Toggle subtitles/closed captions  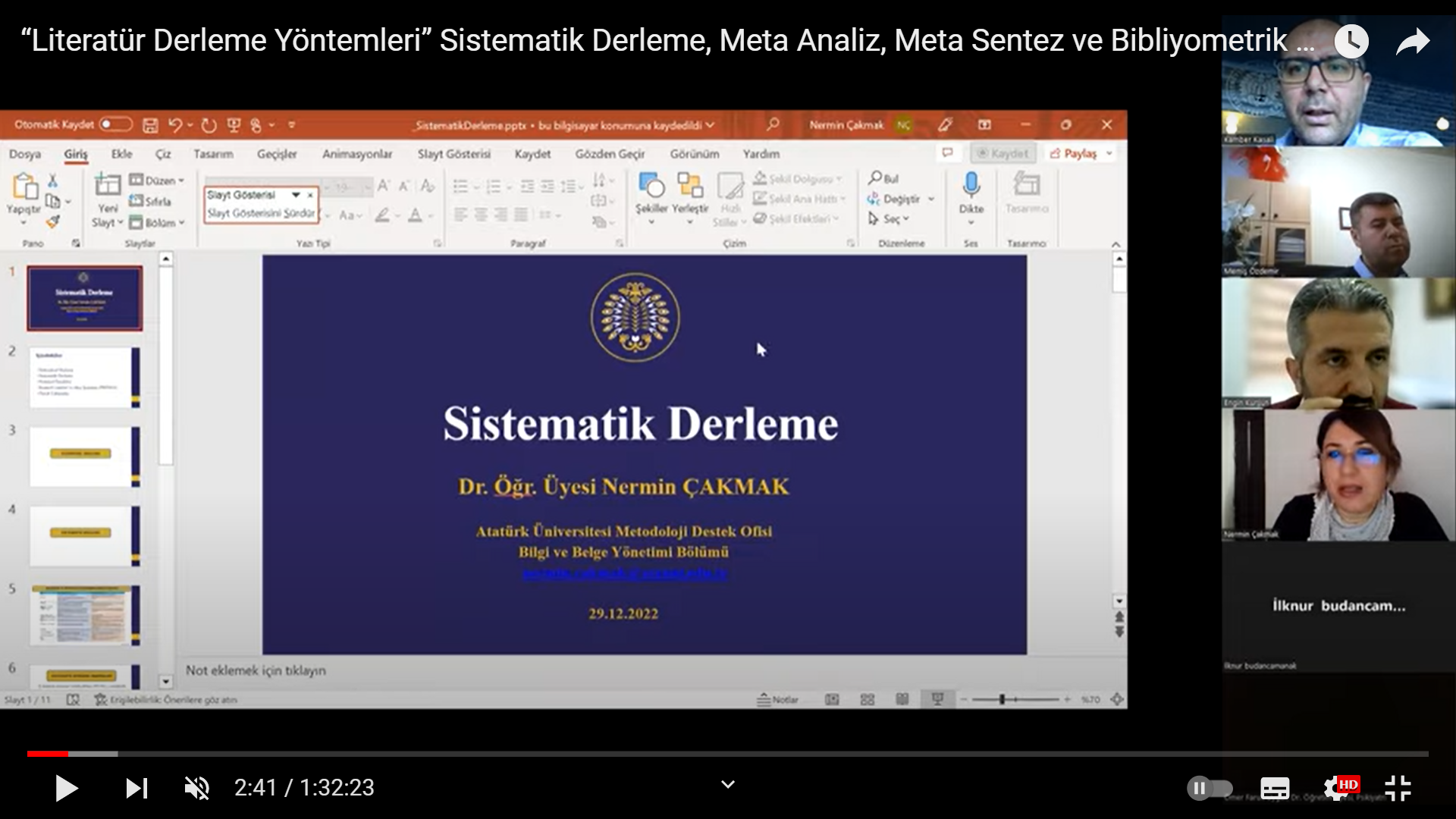(x=1274, y=789)
